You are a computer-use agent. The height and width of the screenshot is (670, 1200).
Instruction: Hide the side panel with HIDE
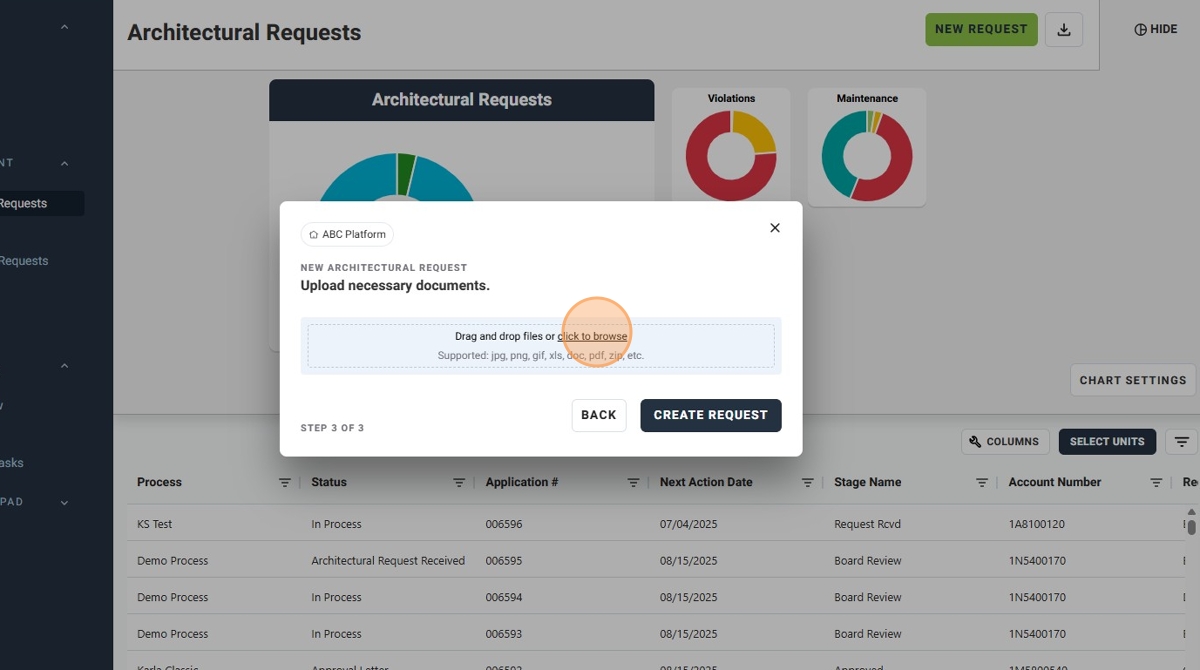coord(1155,29)
